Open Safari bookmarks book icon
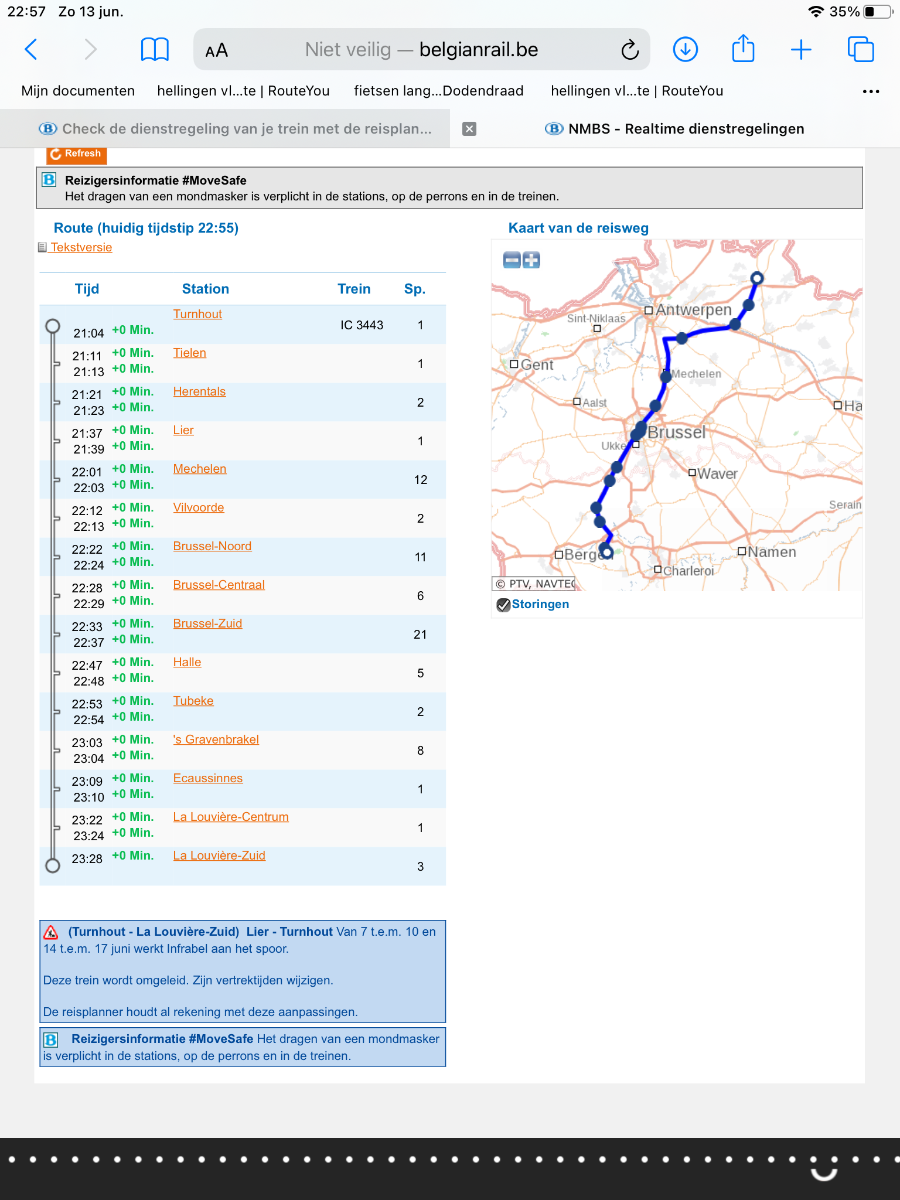This screenshot has width=900, height=1200. tap(154, 50)
